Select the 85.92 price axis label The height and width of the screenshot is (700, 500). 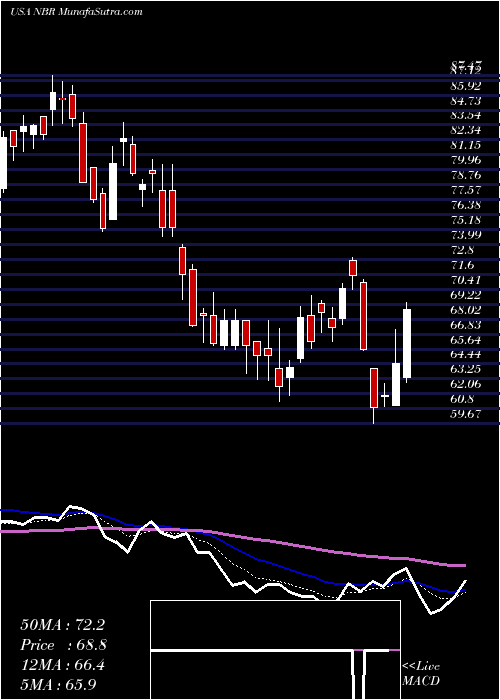pos(466,85)
